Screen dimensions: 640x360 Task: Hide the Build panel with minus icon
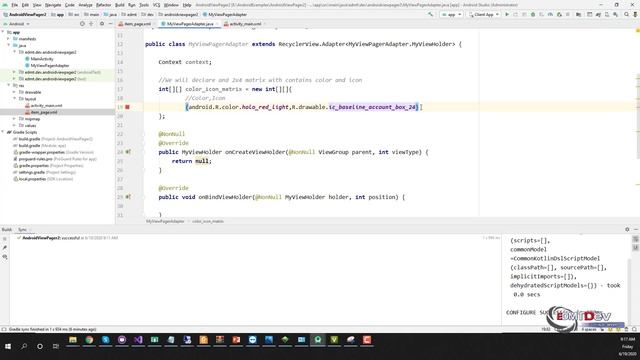click(636, 230)
